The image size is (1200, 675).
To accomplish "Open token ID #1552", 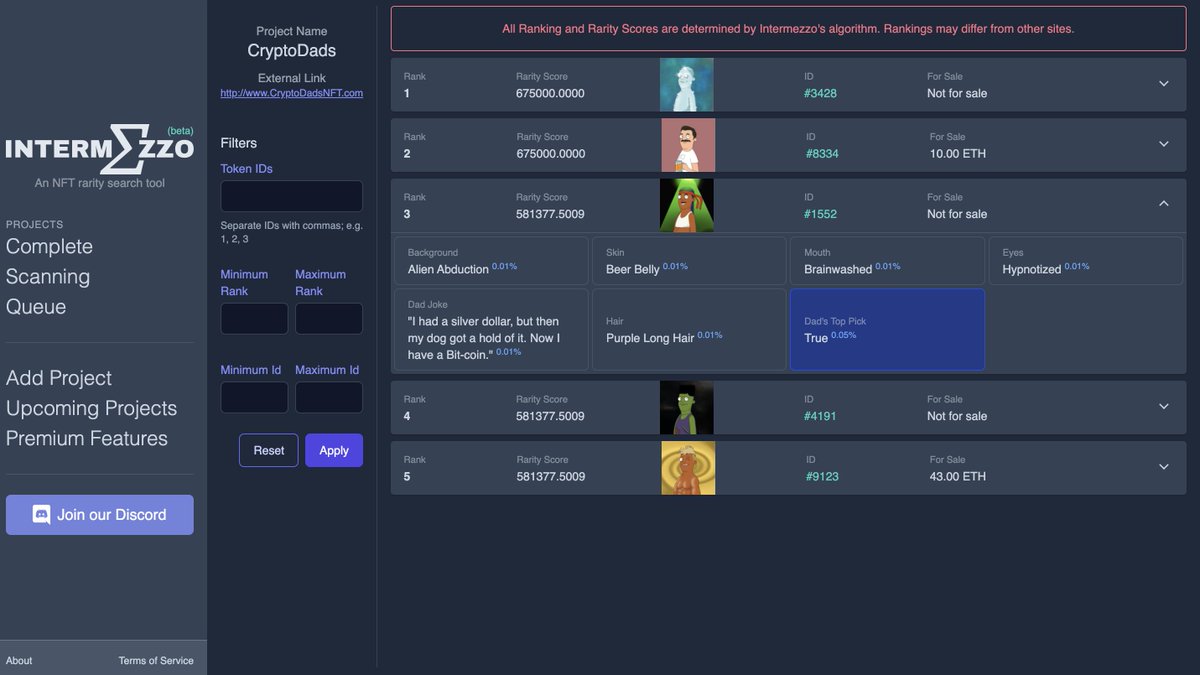I will point(821,214).
